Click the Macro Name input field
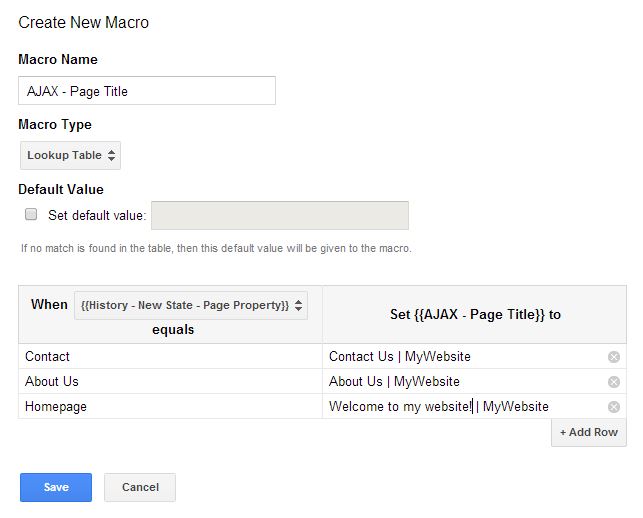This screenshot has width=643, height=518. (x=147, y=91)
